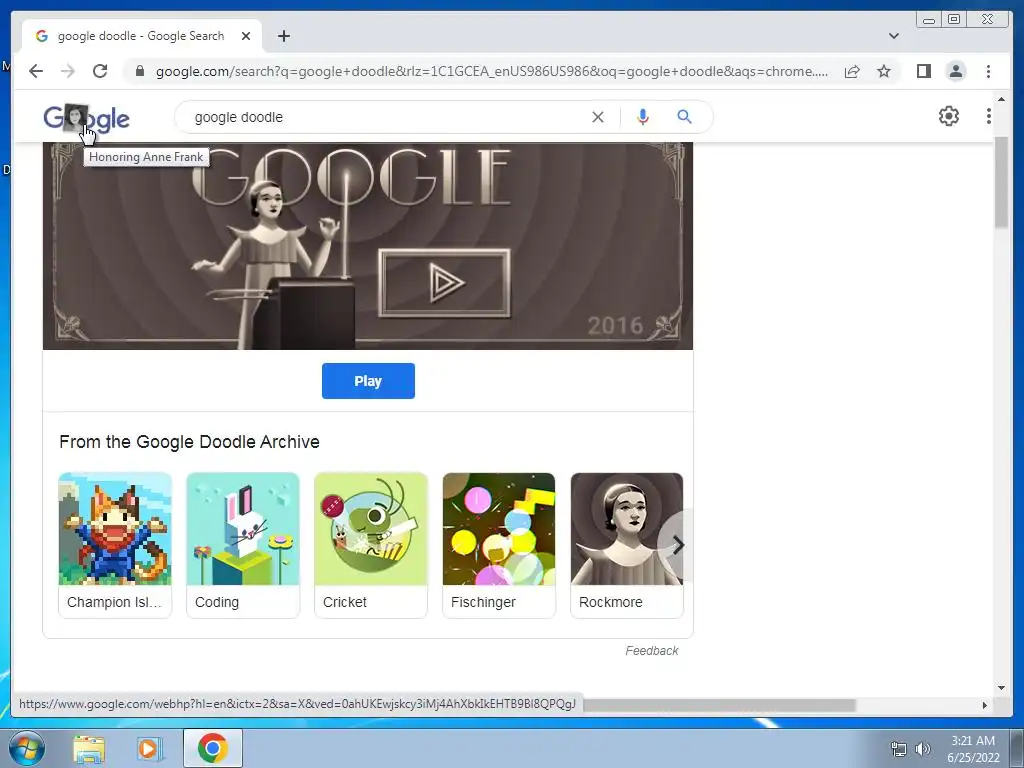
Task: Submit search with the magnifying glass
Action: (x=684, y=117)
